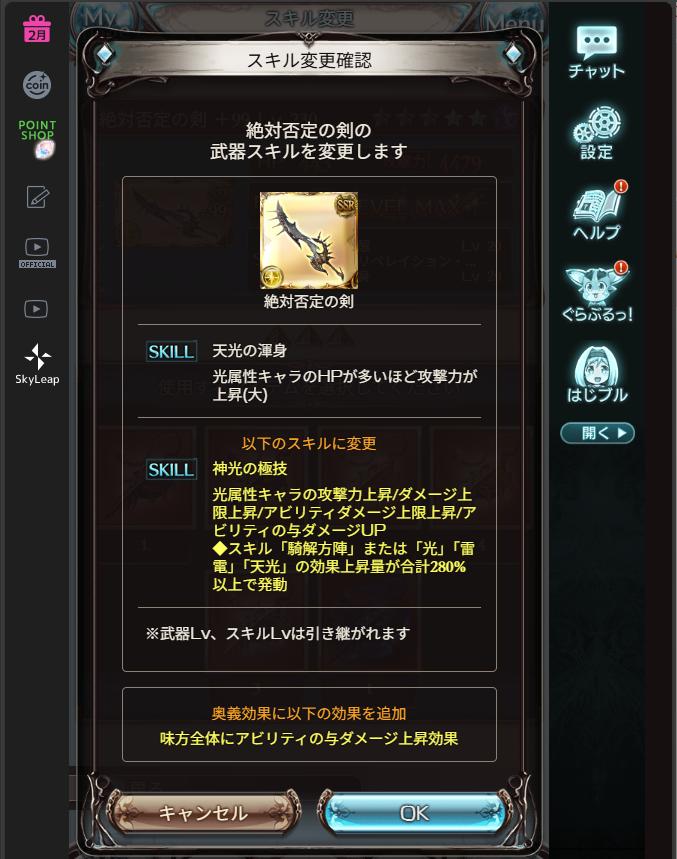Open the ぐらぶるっ! comic icon

[x=597, y=292]
